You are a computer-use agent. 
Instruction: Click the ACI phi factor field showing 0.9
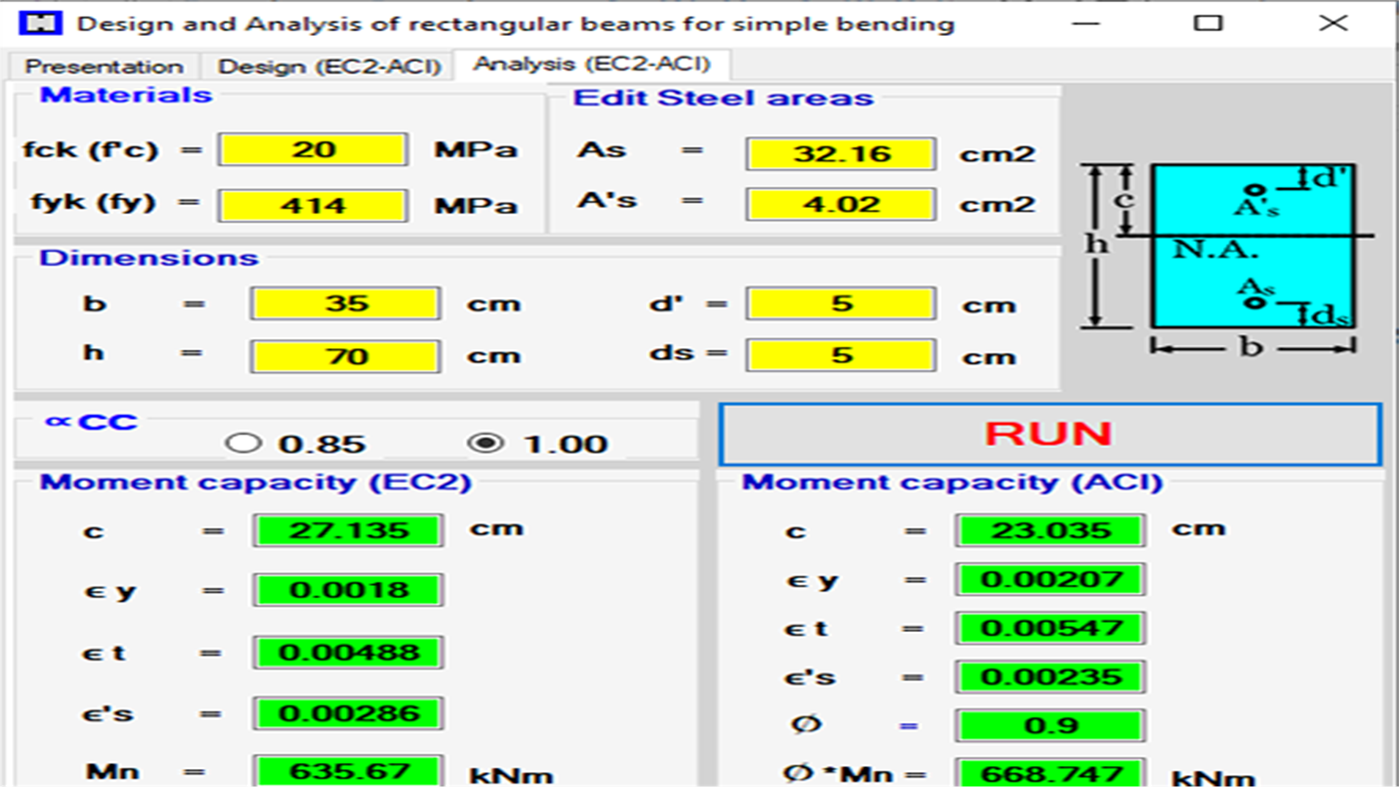click(x=1049, y=724)
